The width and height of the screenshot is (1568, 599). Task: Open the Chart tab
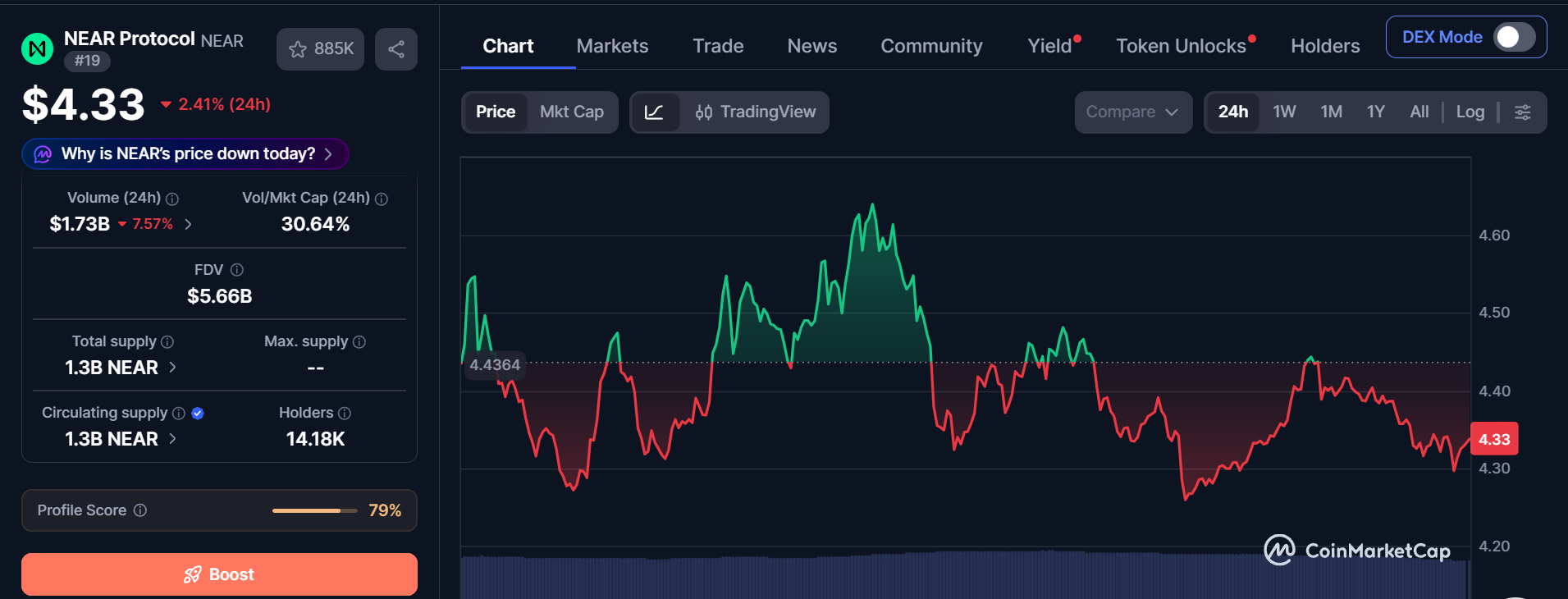(x=508, y=46)
